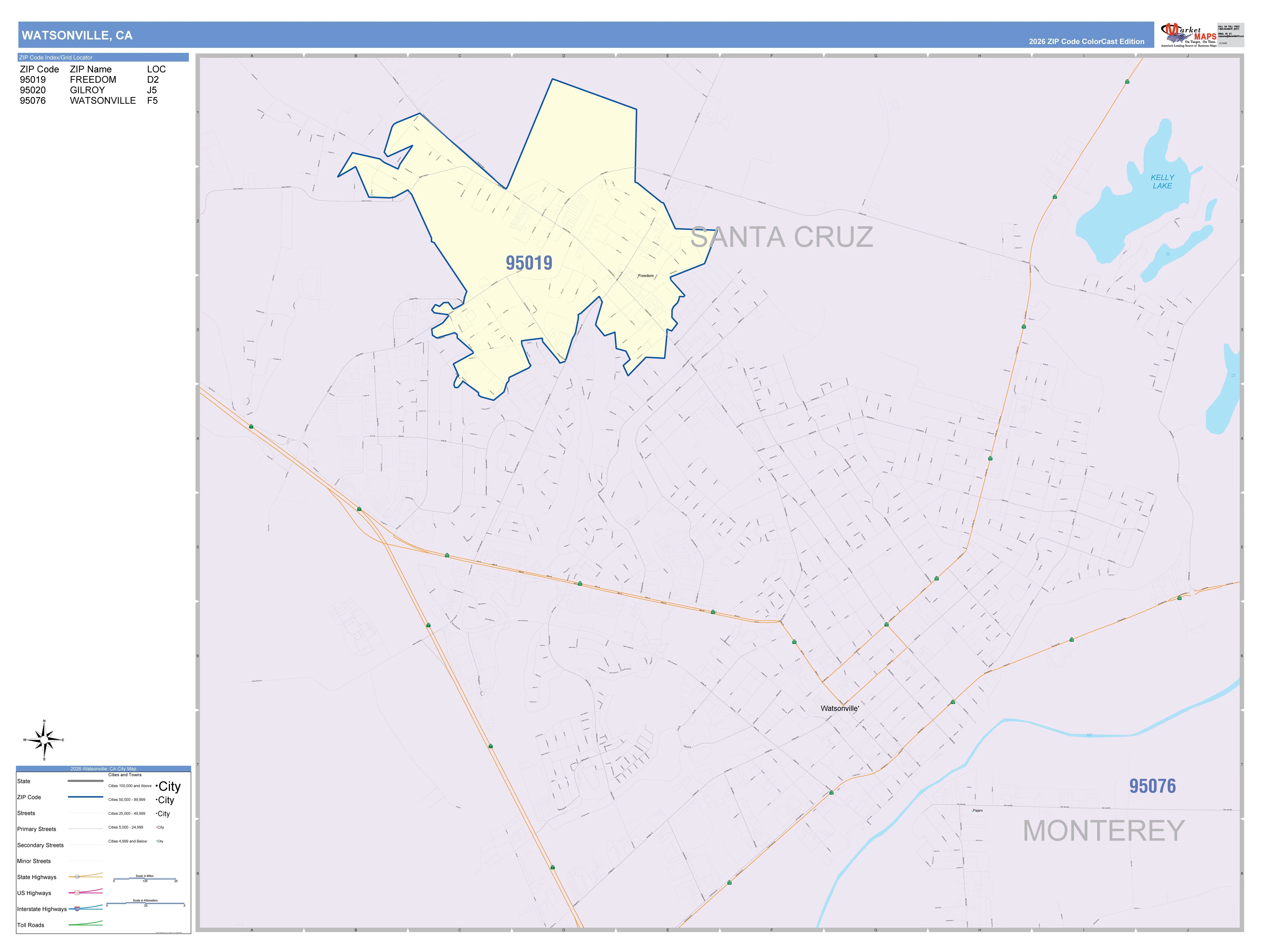The width and height of the screenshot is (1263, 952).
Task: Click the gray State boundary line sample
Action: [x=86, y=781]
